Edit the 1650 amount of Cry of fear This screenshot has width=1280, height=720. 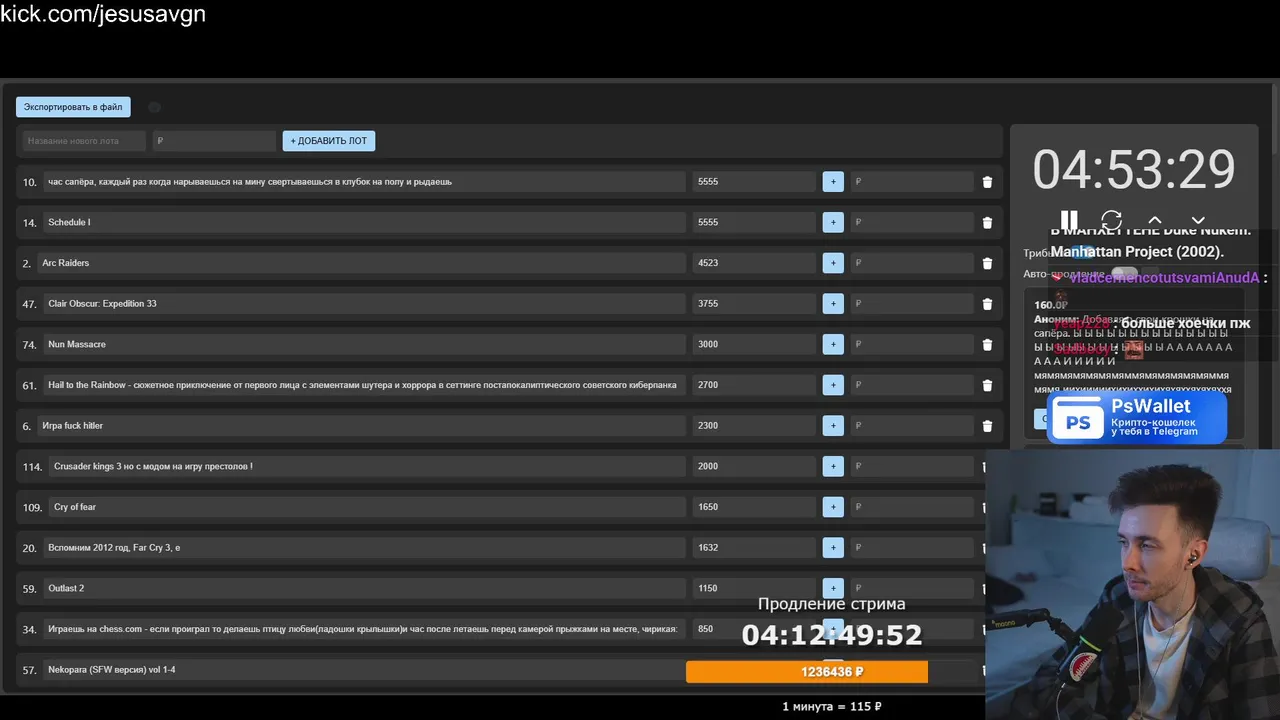click(754, 507)
